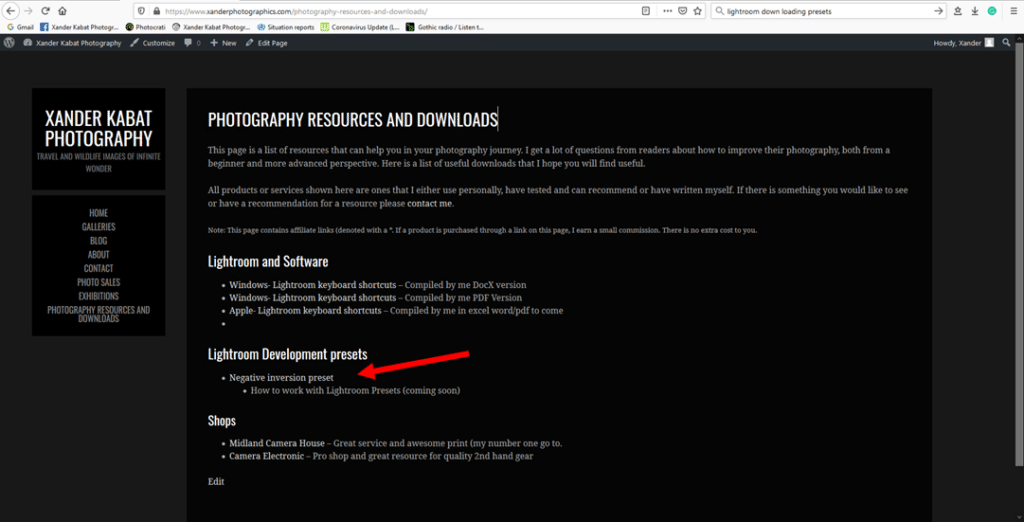Click the green Grammarly extension icon
1024x522 pixels.
(992, 11)
